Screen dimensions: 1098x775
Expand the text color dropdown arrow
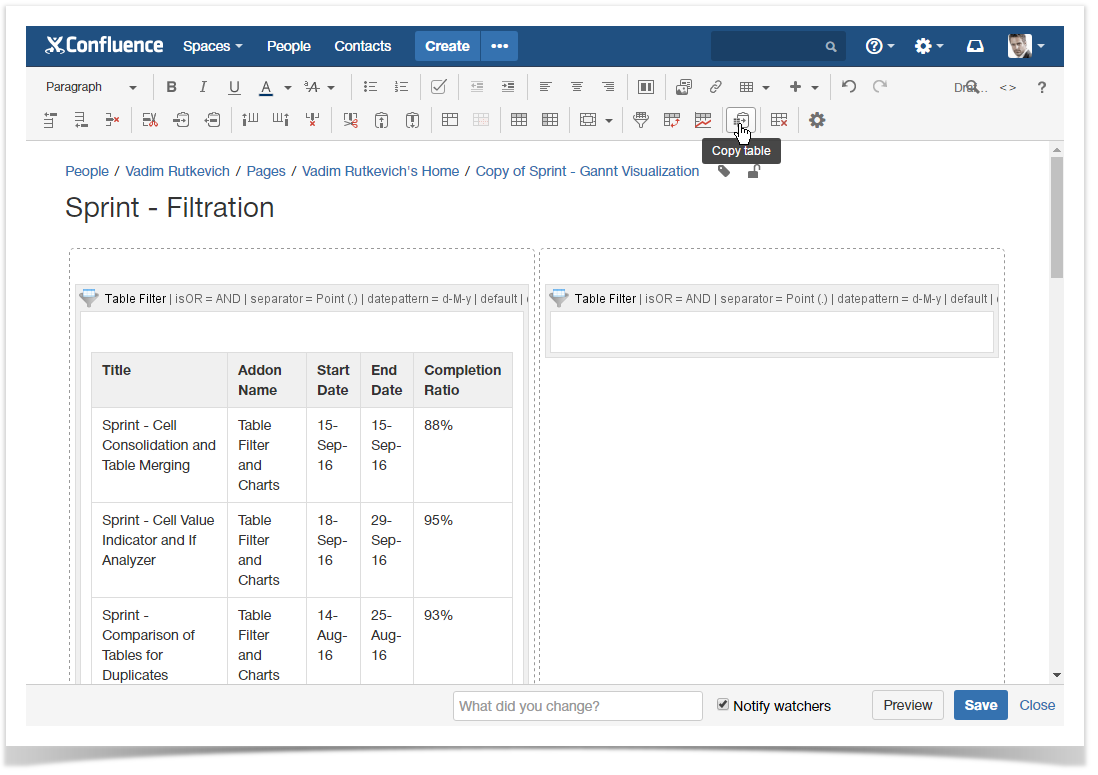(288, 88)
